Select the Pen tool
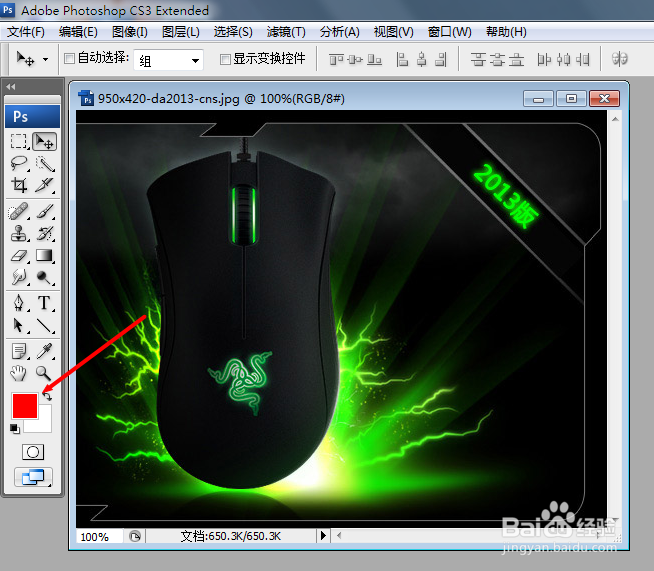654x571 pixels. [19, 303]
